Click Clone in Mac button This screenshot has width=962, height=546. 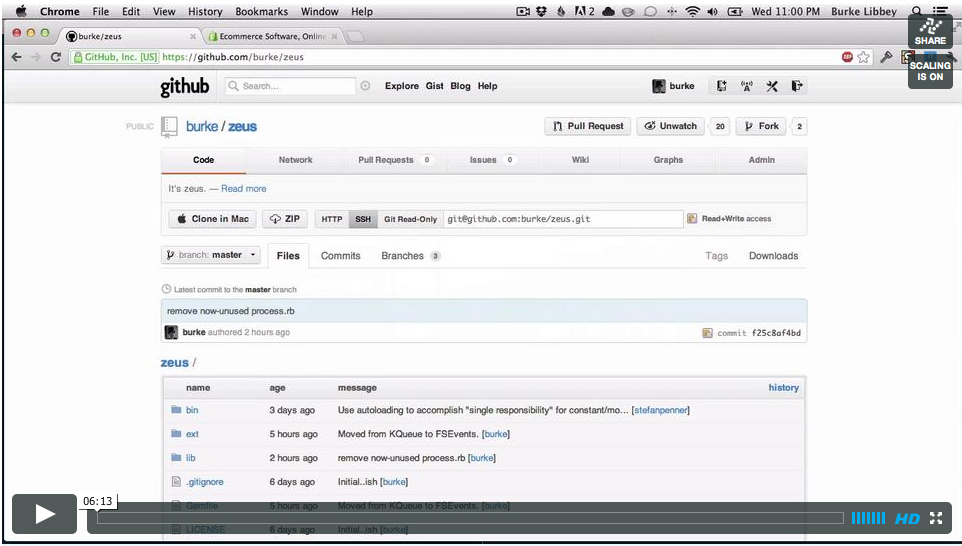pyautogui.click(x=212, y=219)
